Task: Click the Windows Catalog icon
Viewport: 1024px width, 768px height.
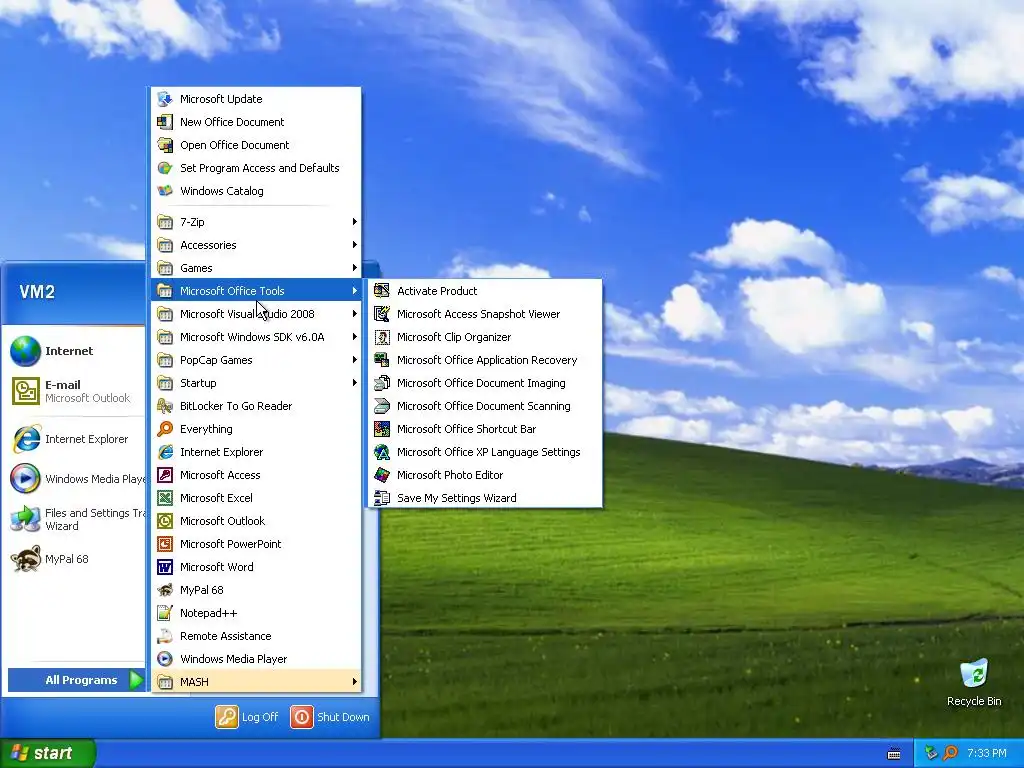Action: (165, 191)
